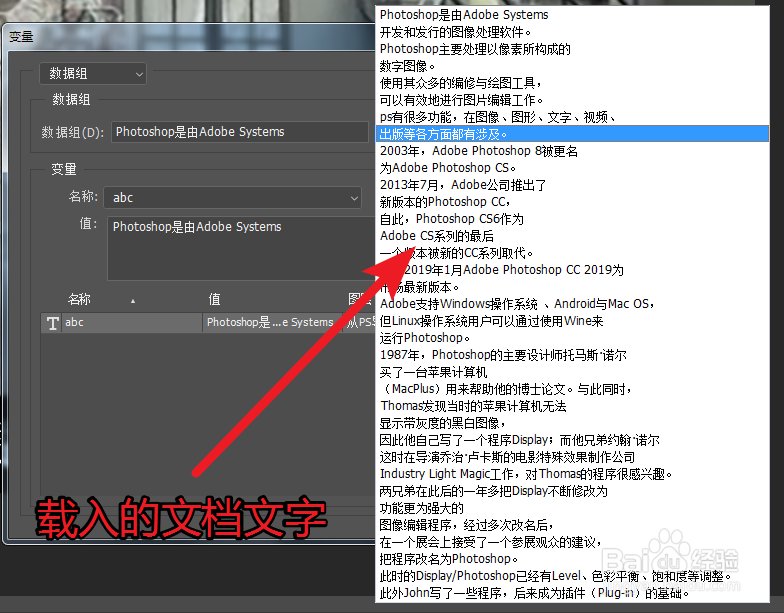This screenshot has width=784, height=613.
Task: Choose list item 'Photoshop是由Adobe Systems'
Action: [x=572, y=14]
